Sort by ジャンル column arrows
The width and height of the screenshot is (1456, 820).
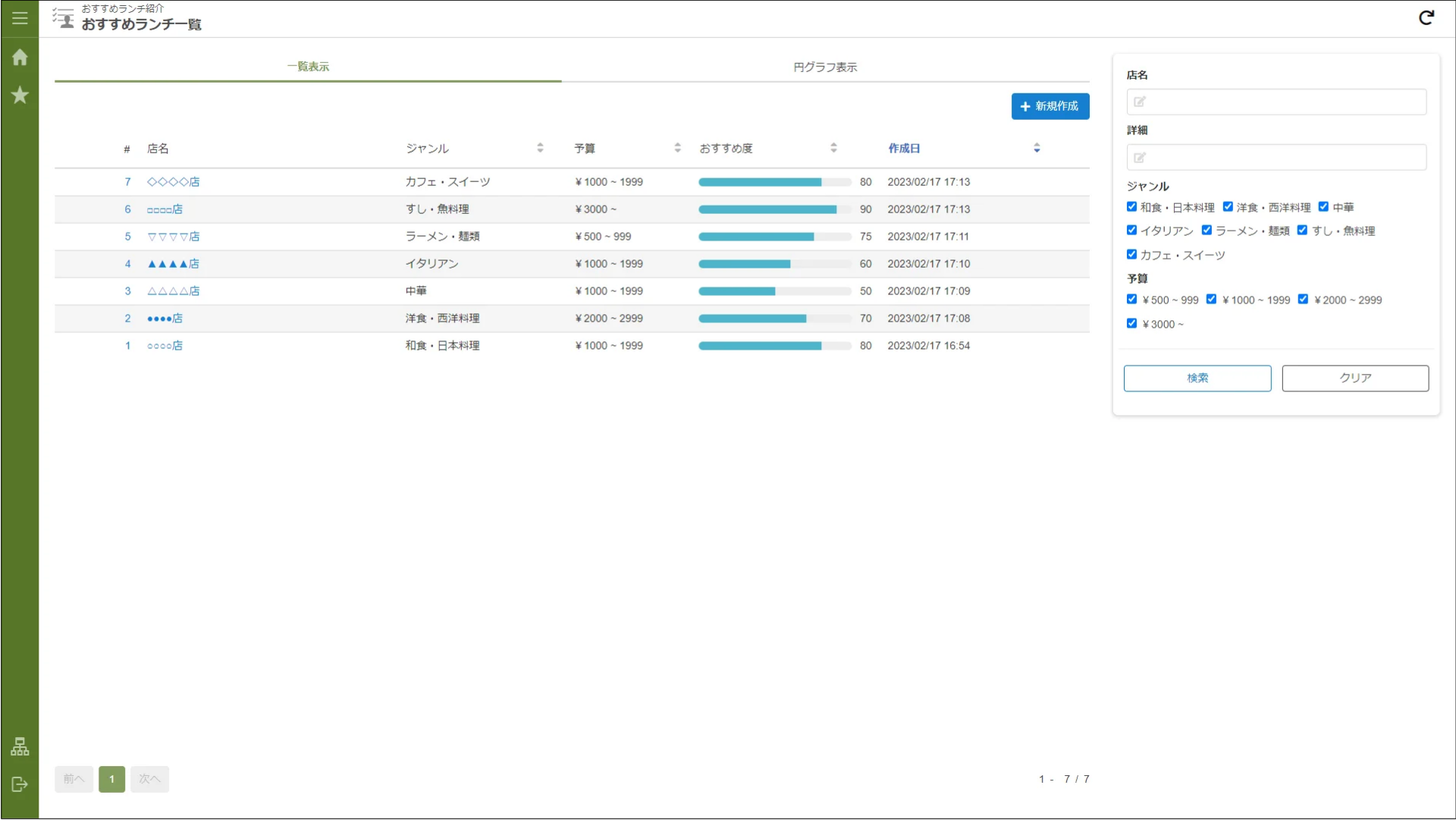click(x=540, y=148)
